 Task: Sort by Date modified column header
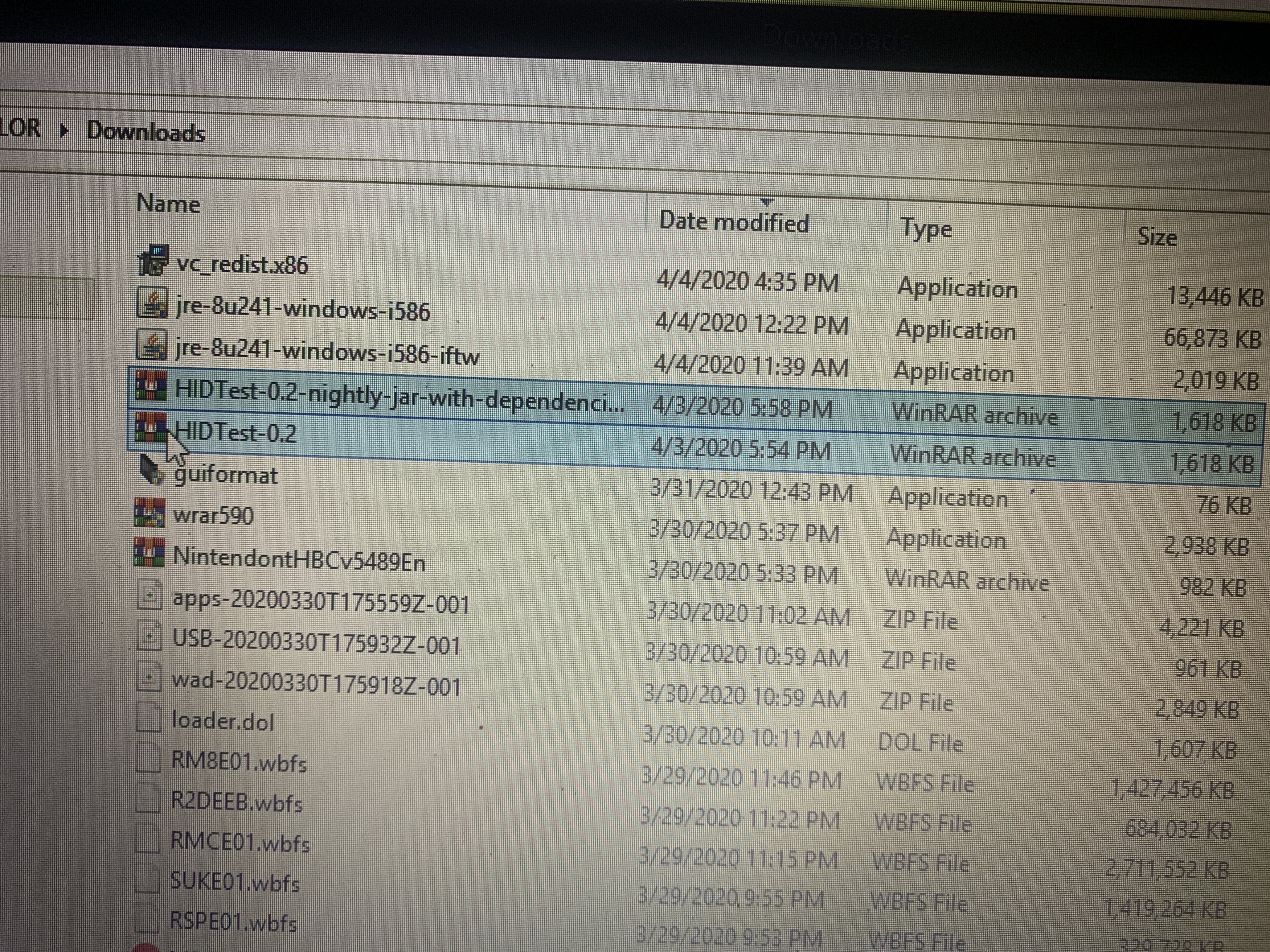pos(734,222)
